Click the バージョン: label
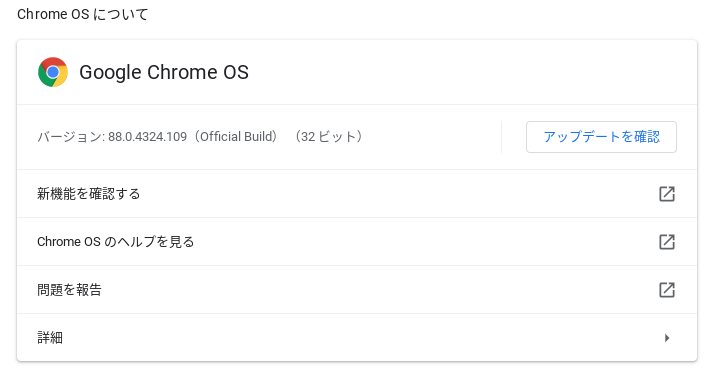Image resolution: width=712 pixels, height=372 pixels. (71, 137)
